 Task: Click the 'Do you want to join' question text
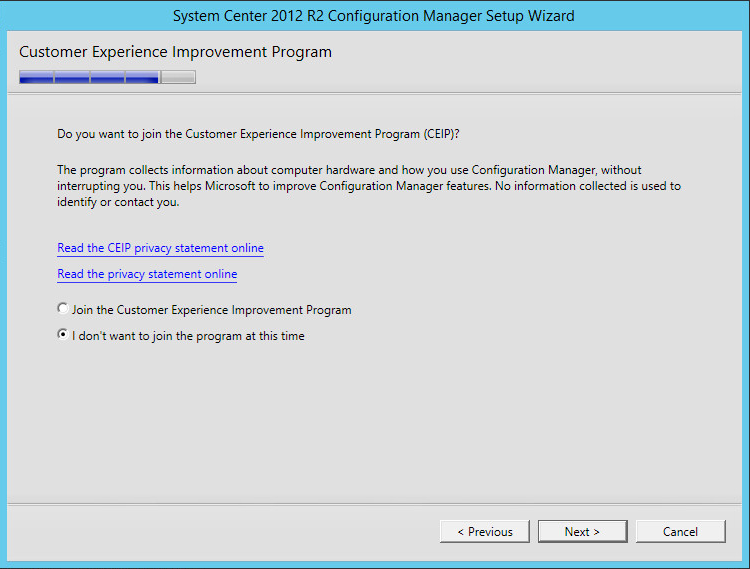click(x=258, y=133)
